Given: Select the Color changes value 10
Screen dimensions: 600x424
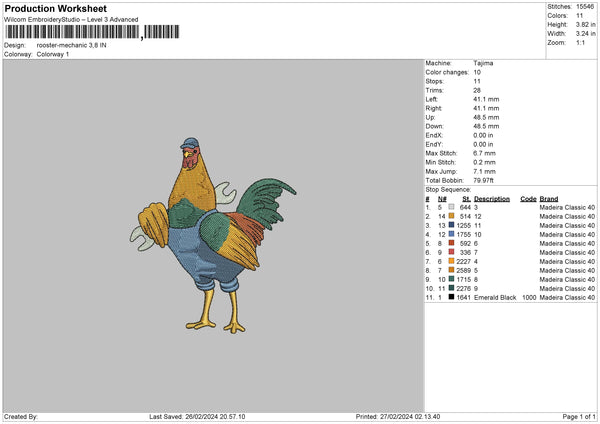Looking at the screenshot, I should pyautogui.click(x=477, y=72).
